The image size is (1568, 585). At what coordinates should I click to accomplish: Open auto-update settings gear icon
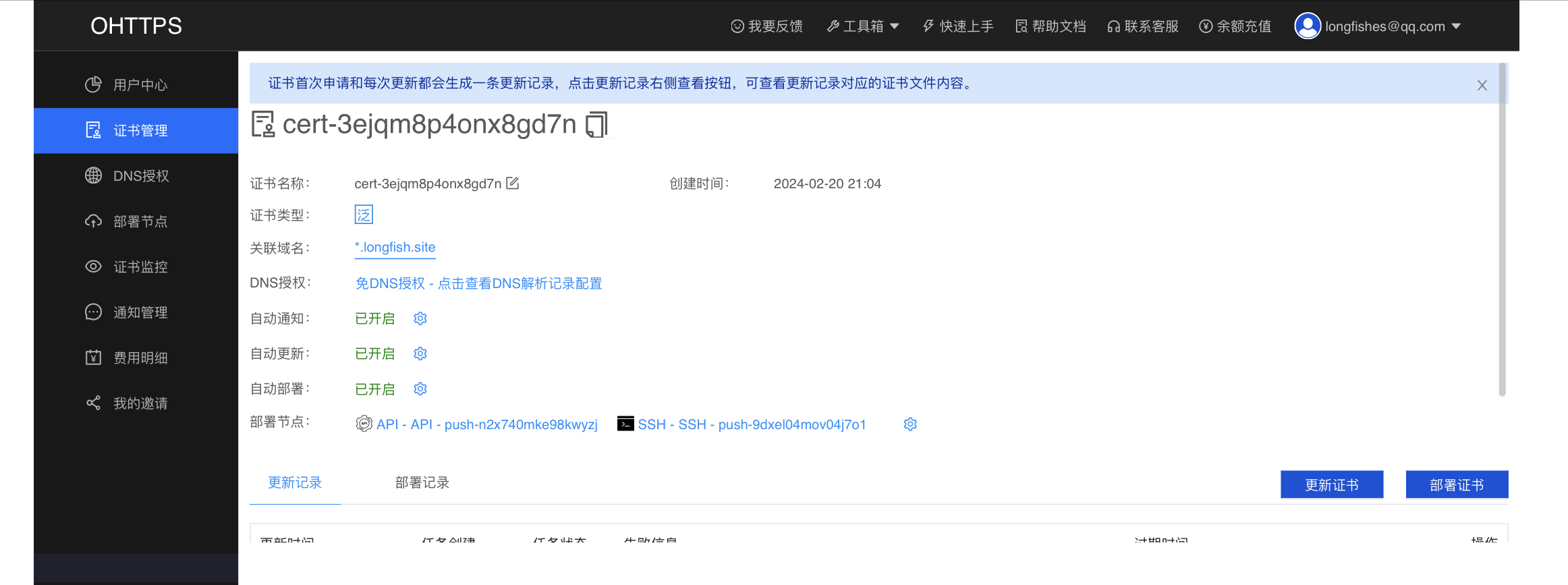[420, 354]
